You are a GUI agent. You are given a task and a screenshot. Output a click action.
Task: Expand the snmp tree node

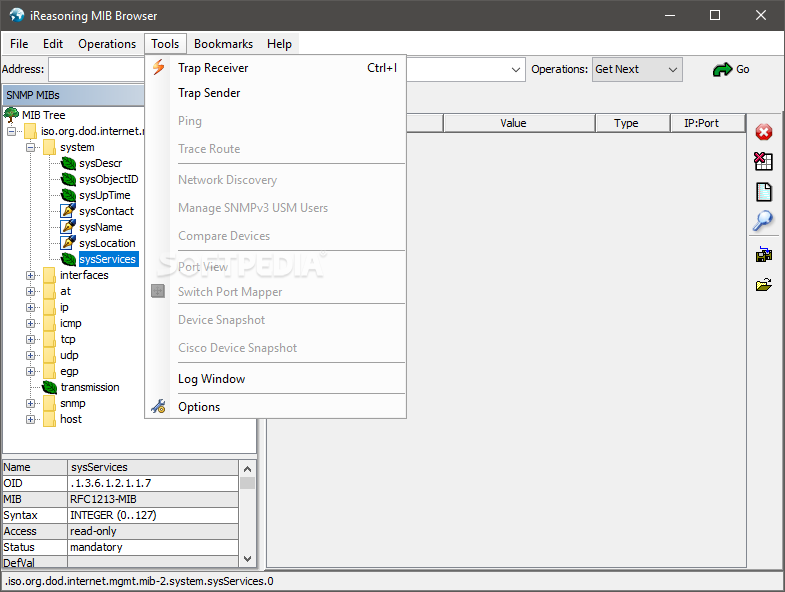pos(31,404)
